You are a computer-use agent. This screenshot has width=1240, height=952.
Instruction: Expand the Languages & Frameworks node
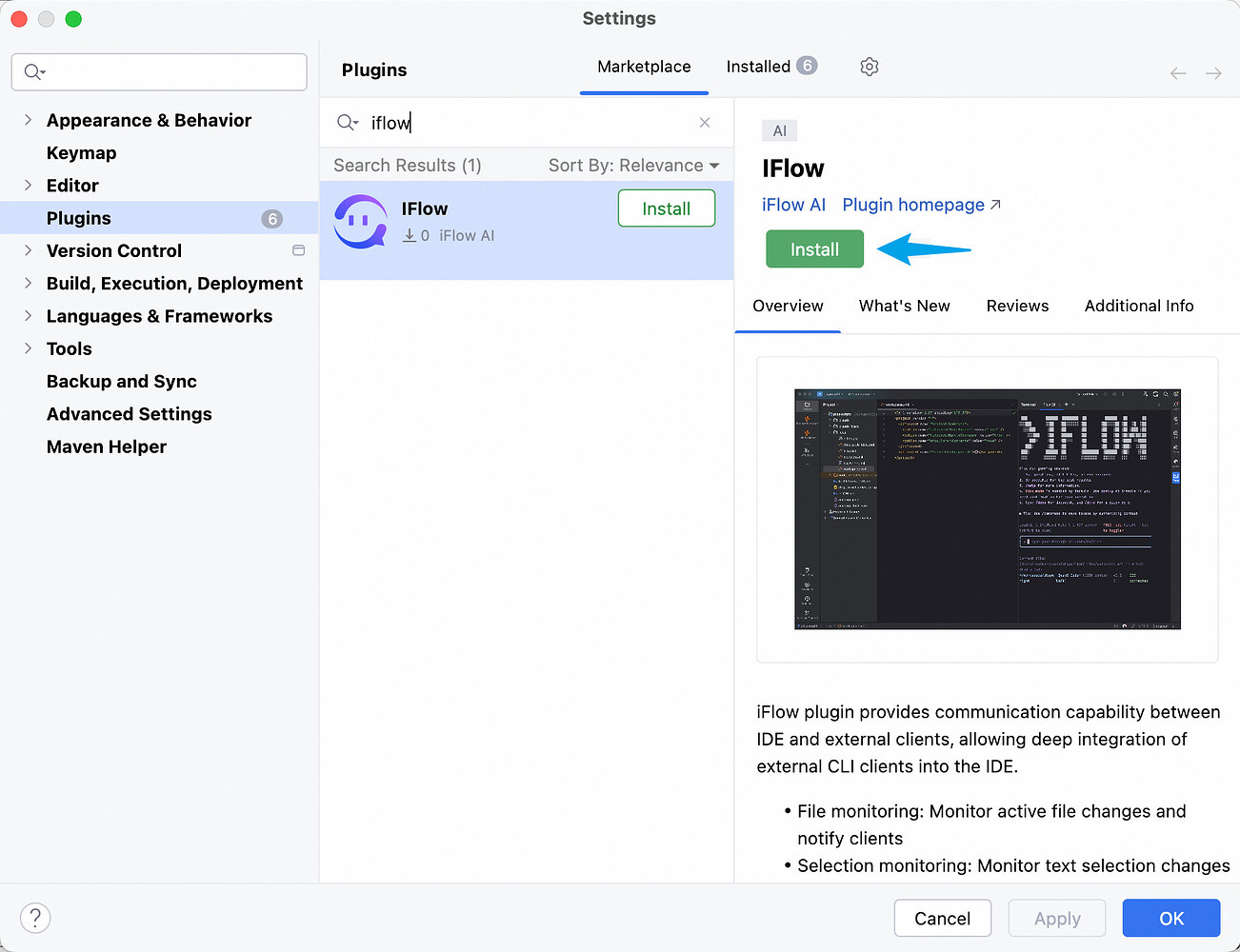26,316
